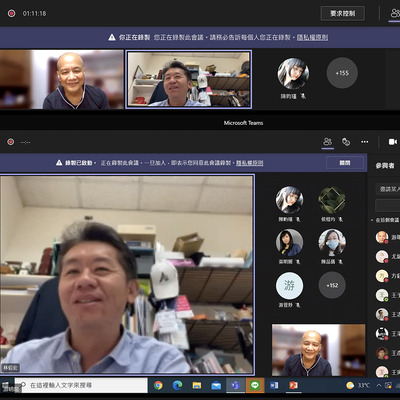The height and width of the screenshot is (400, 400).
Task: Expand the system tray hidden icons chevron
Action: pyautogui.click(x=379, y=385)
